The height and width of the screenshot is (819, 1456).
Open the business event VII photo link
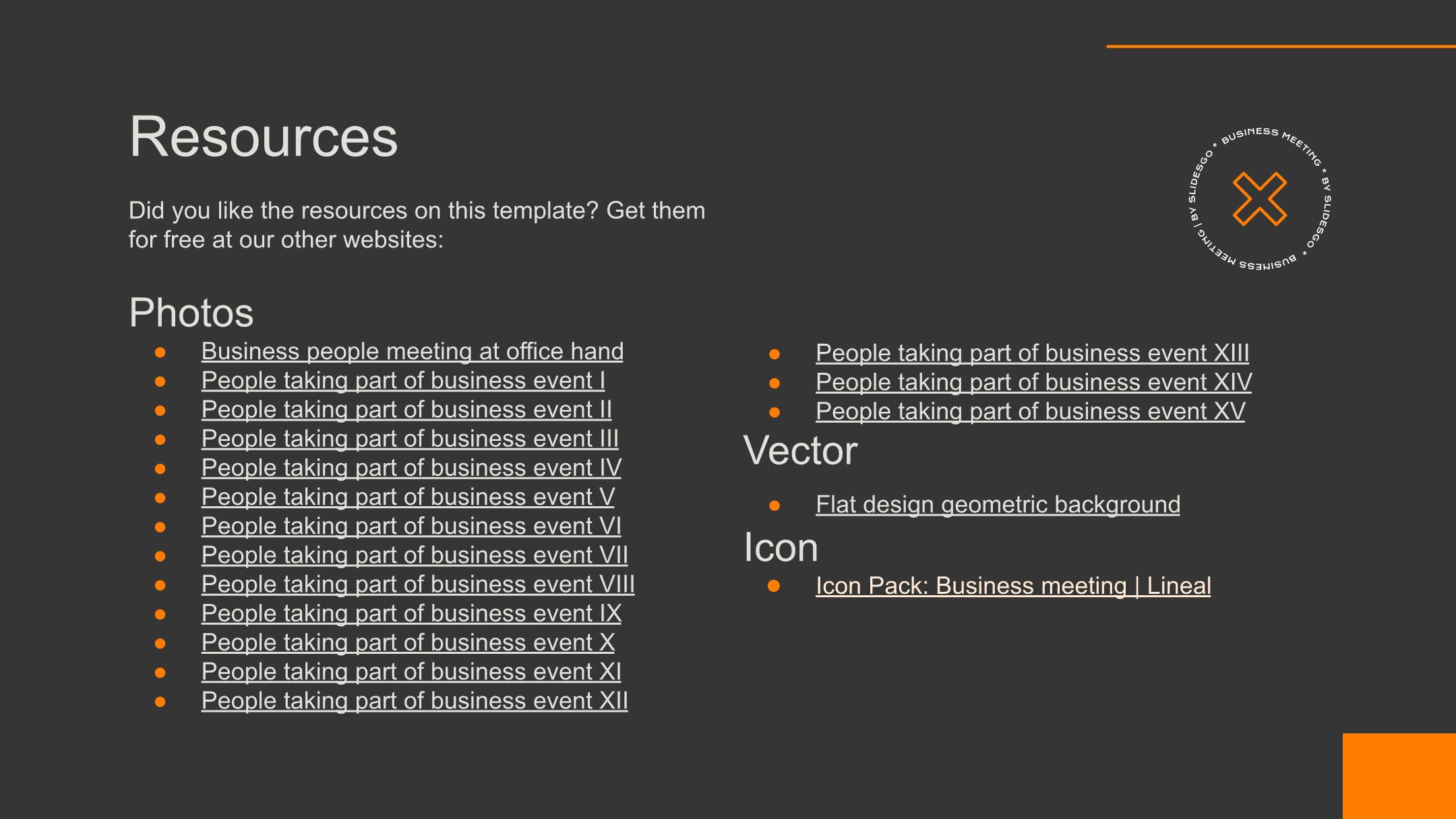coord(415,554)
